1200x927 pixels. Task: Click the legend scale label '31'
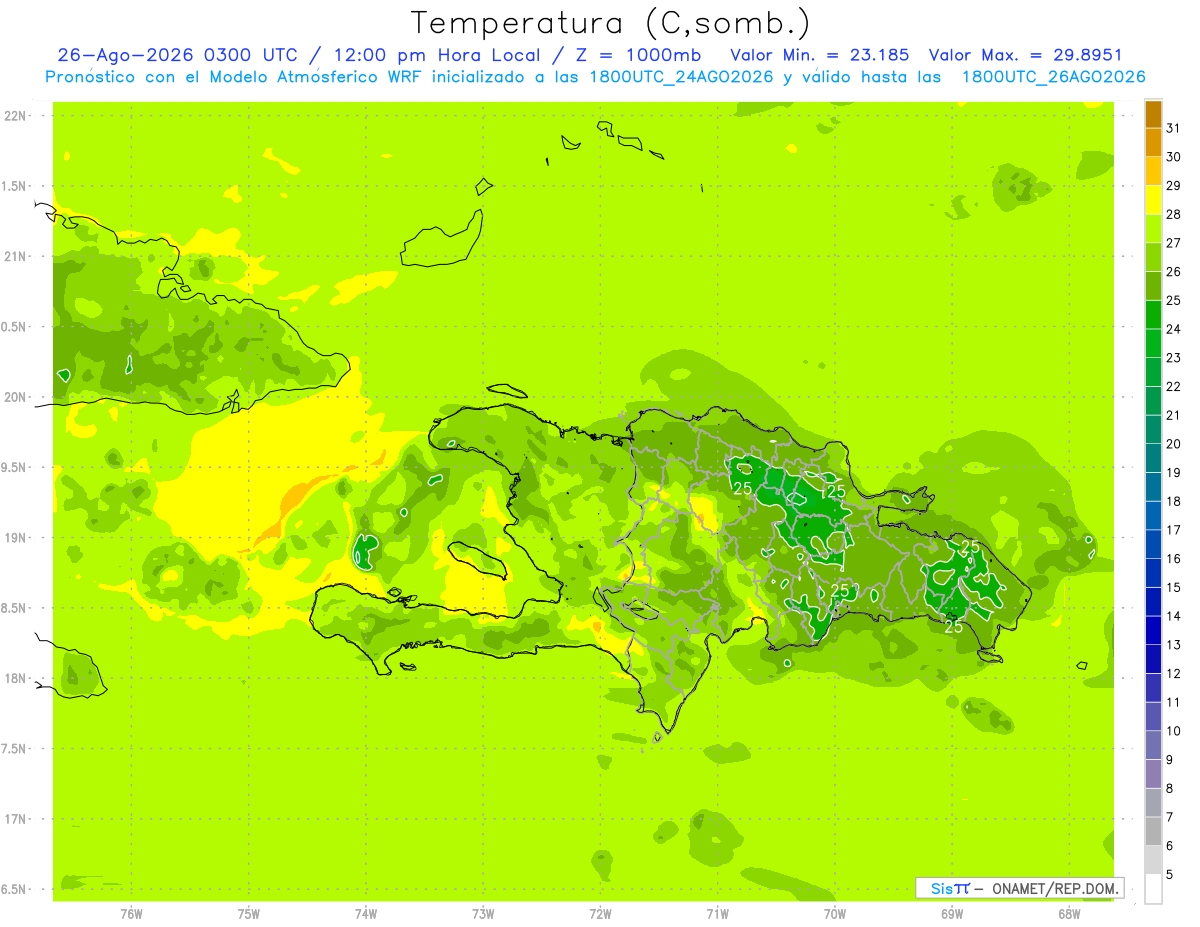click(x=1173, y=128)
